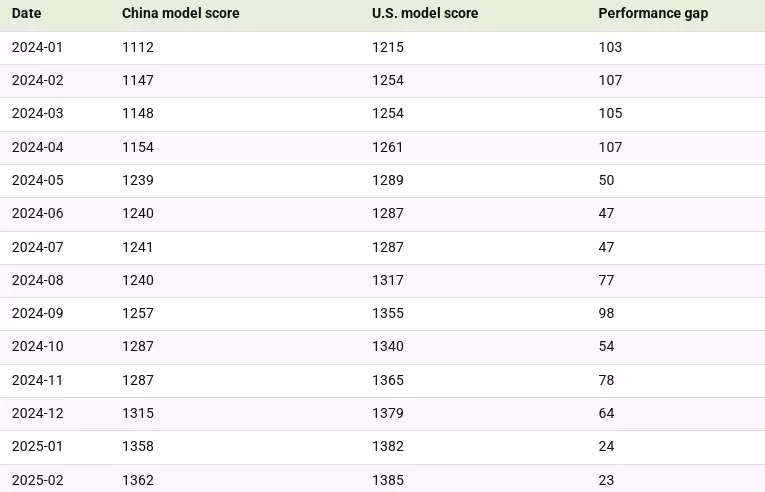Screen dimensions: 765x492
Task: Click the Performance gap column header
Action: click(x=653, y=14)
